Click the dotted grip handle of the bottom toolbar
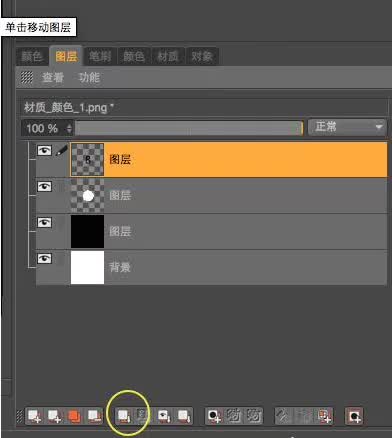392x438 pixels. pyautogui.click(x=20, y=416)
